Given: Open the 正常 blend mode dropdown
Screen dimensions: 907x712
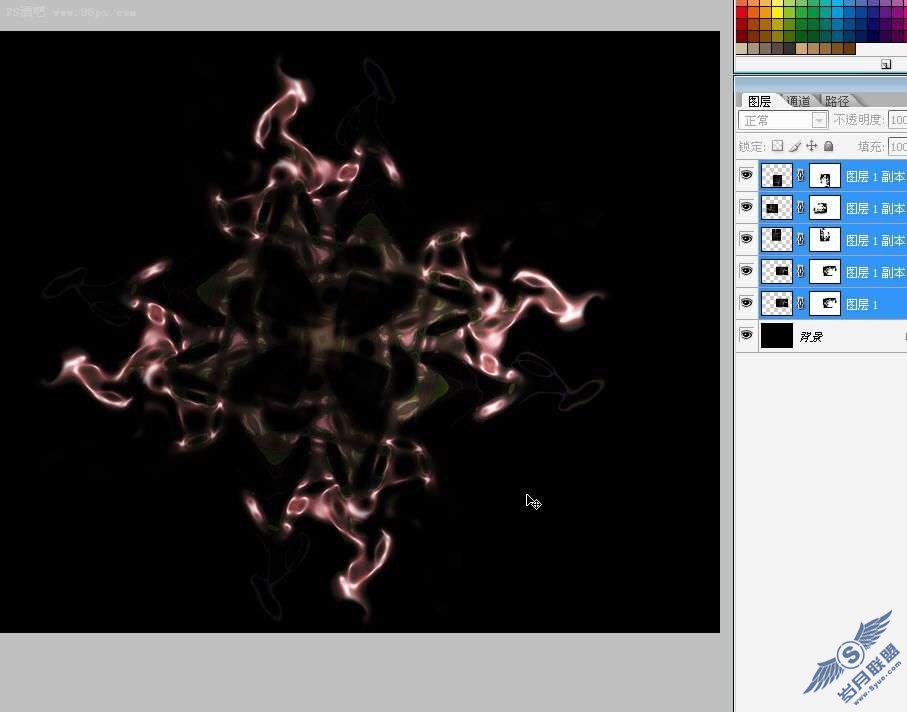Looking at the screenshot, I should pyautogui.click(x=783, y=120).
